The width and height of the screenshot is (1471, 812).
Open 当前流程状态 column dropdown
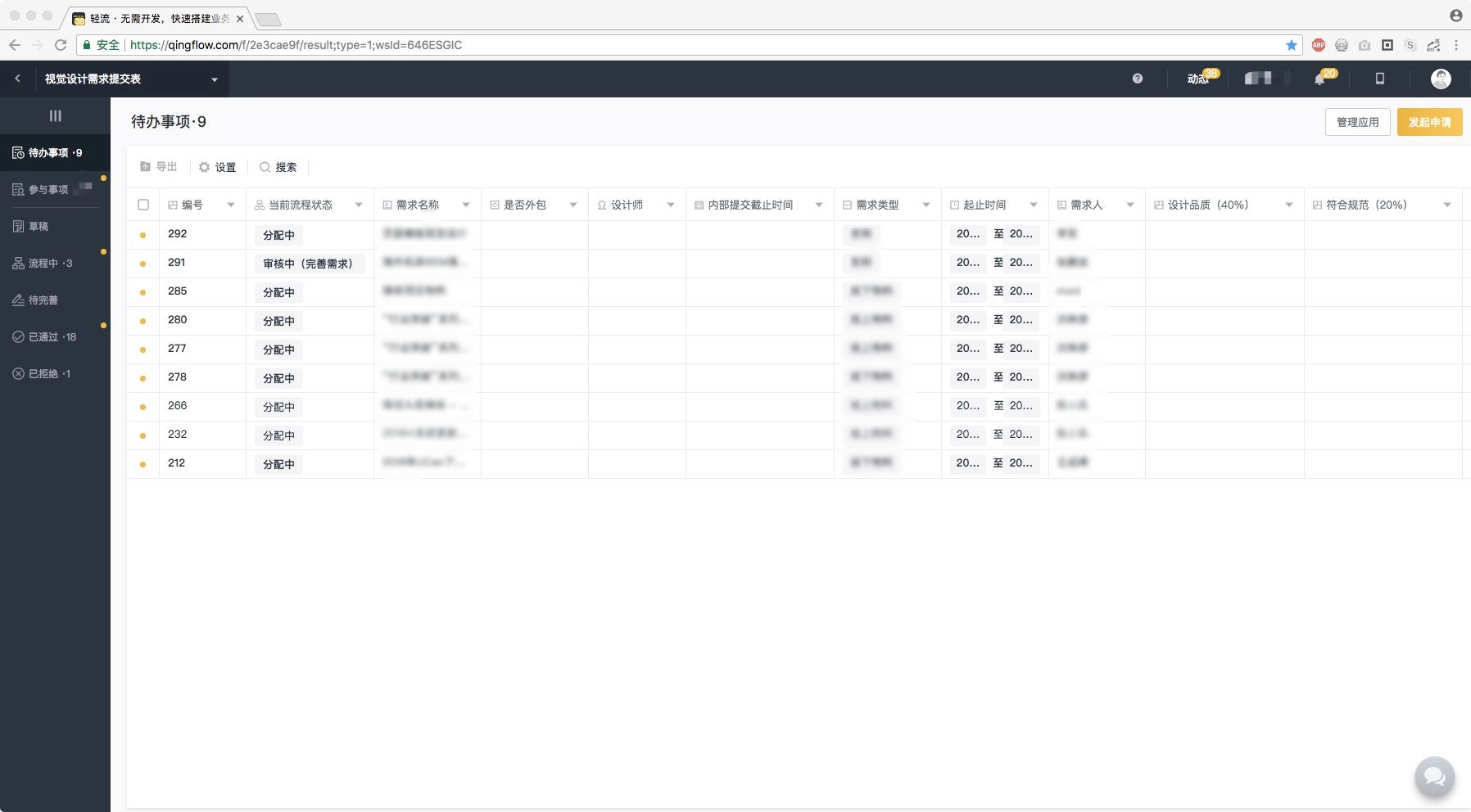(x=359, y=205)
